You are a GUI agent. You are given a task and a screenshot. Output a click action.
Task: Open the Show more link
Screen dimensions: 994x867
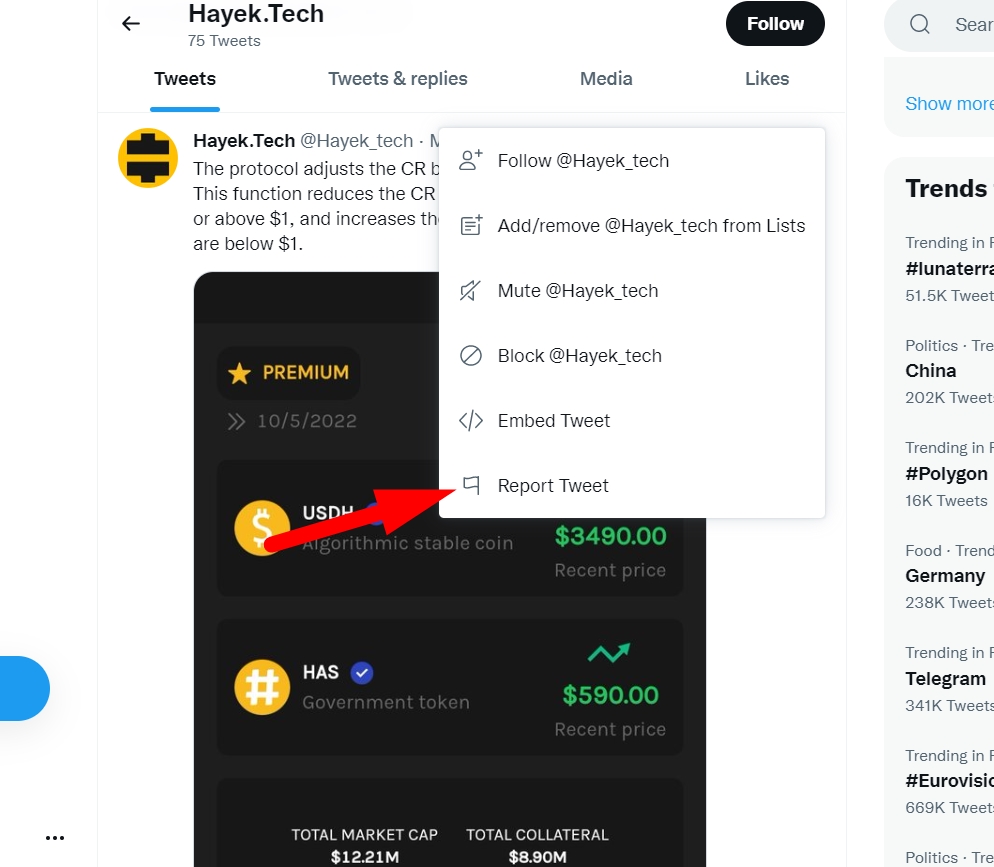point(949,103)
